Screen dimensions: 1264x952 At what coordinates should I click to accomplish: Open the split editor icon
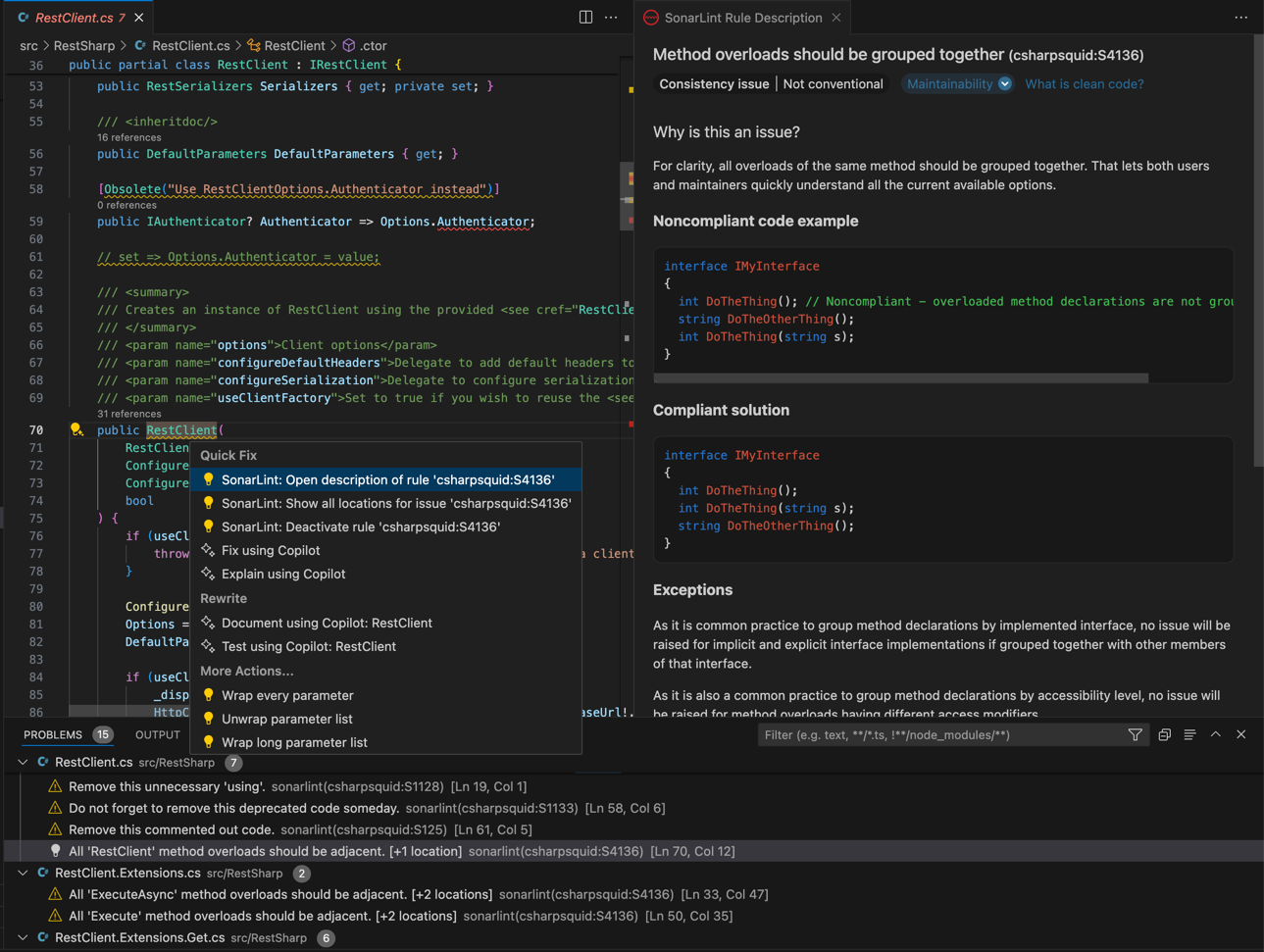584,17
